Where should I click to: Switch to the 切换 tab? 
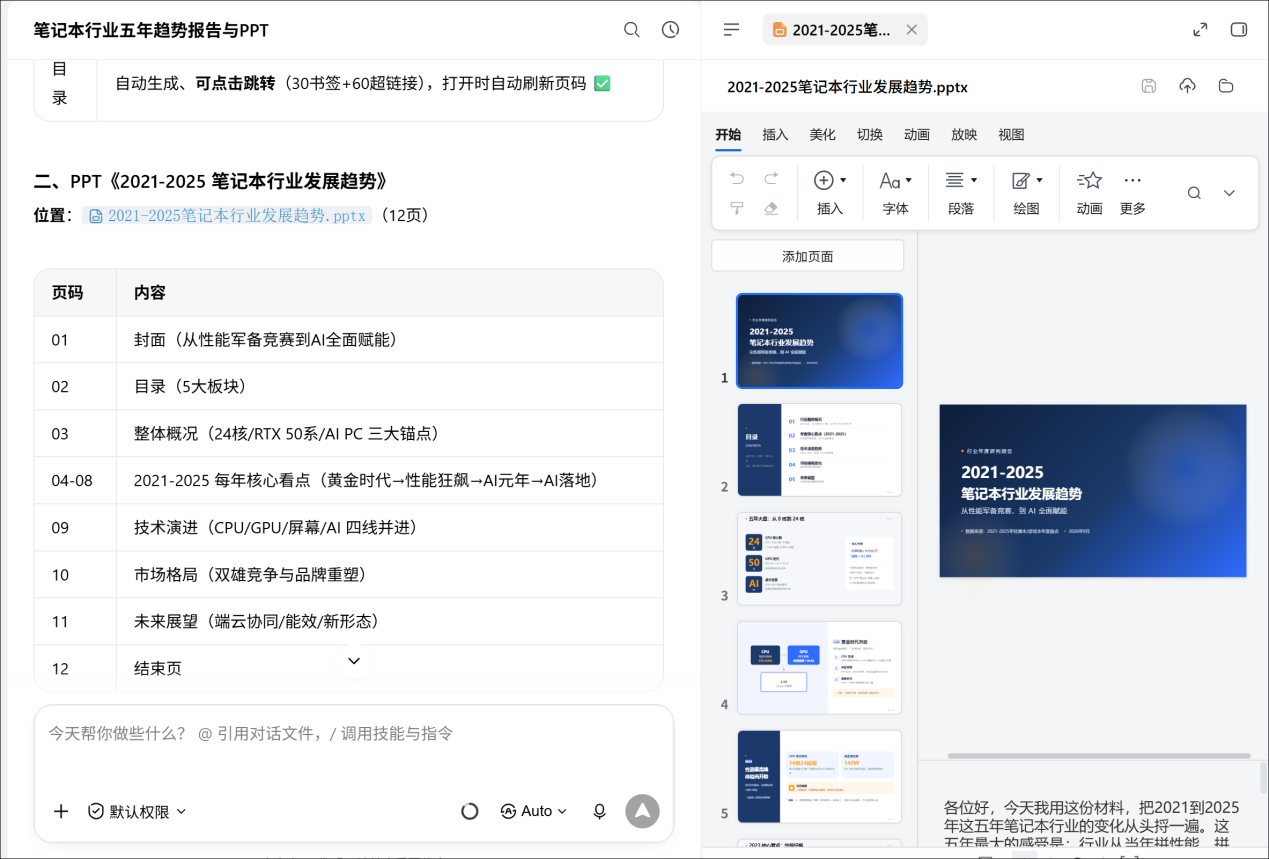pyautogui.click(x=870, y=135)
